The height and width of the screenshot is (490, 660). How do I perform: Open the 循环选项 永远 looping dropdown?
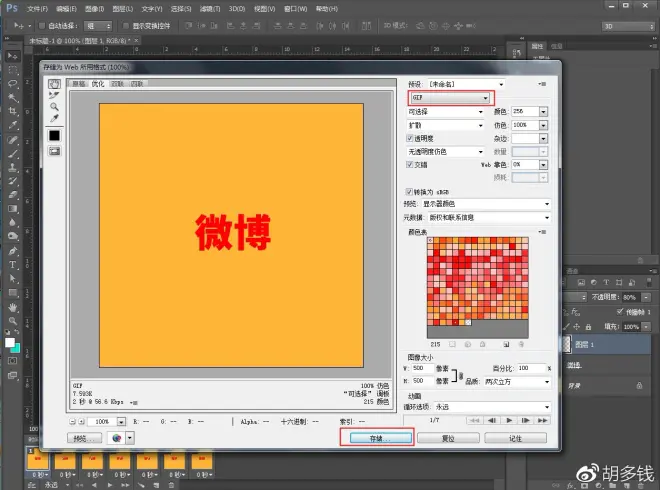492,407
